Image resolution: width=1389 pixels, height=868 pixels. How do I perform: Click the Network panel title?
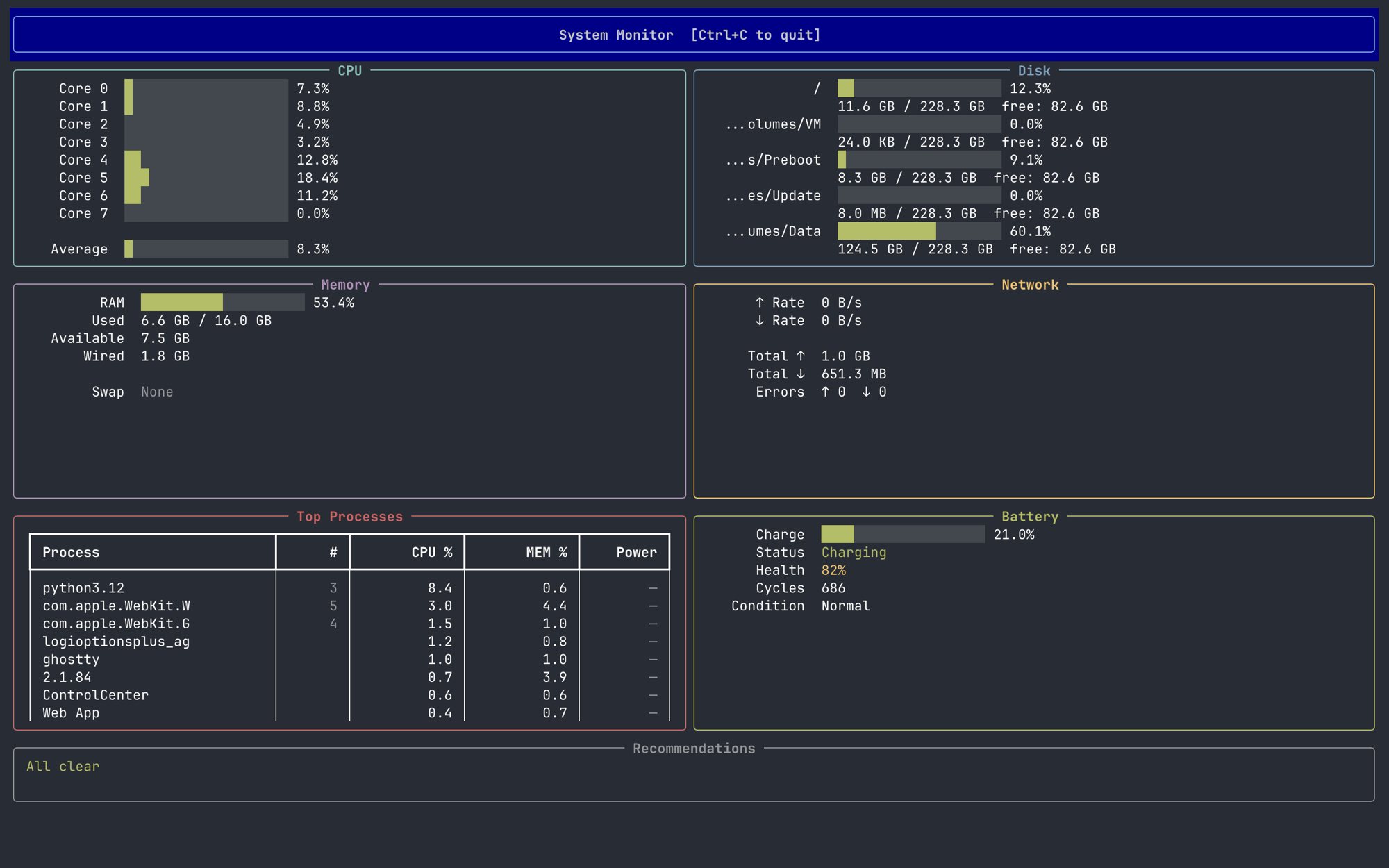pyautogui.click(x=1030, y=285)
